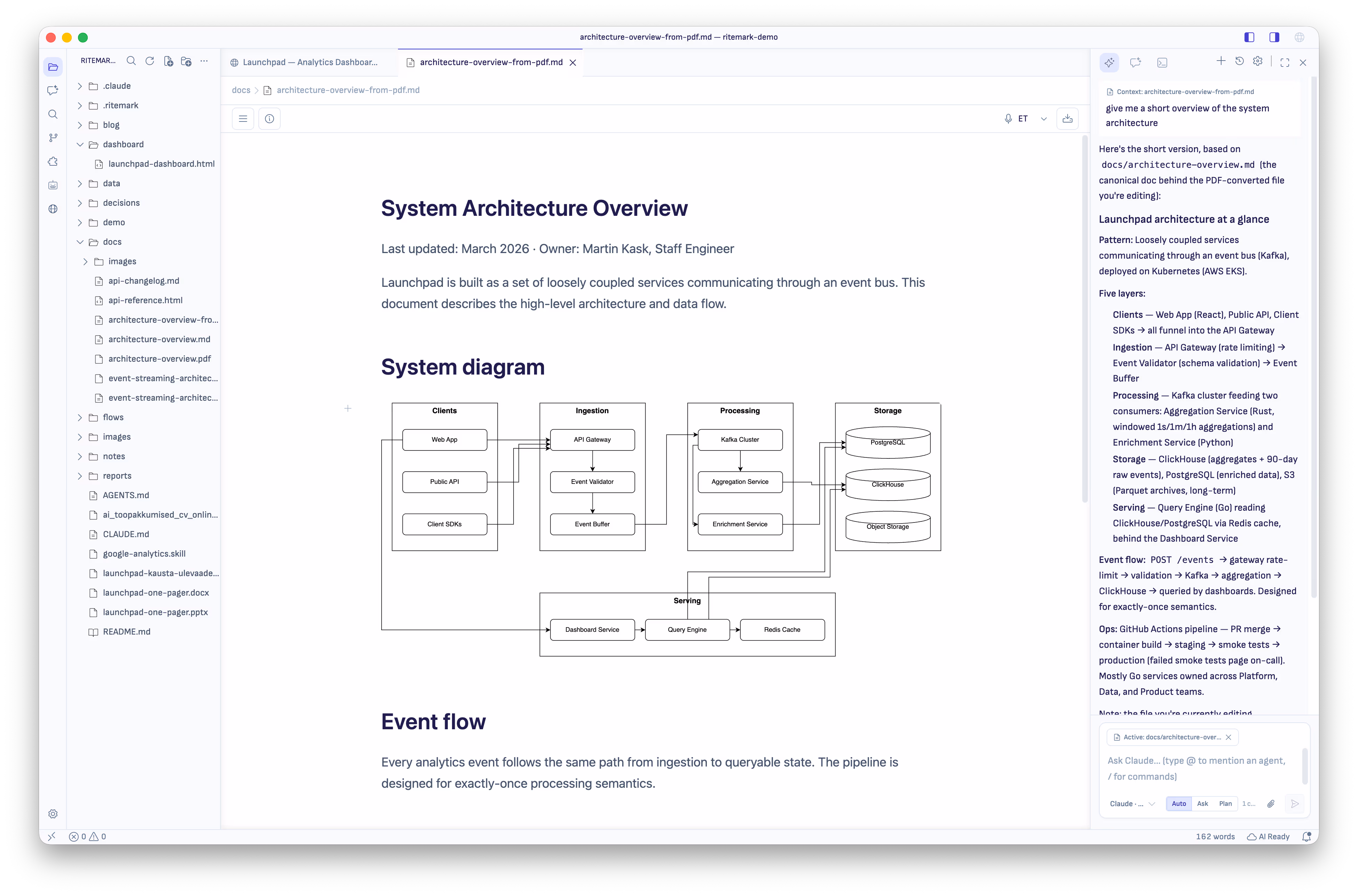Add a block with plus beside the diagram

[348, 409]
